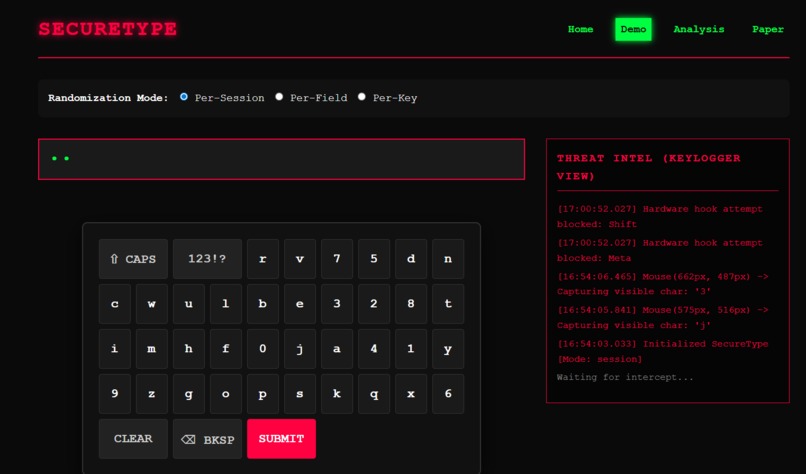Tap the 'p' key on virtual keyboard
This screenshot has width=806, height=474.
(263, 394)
